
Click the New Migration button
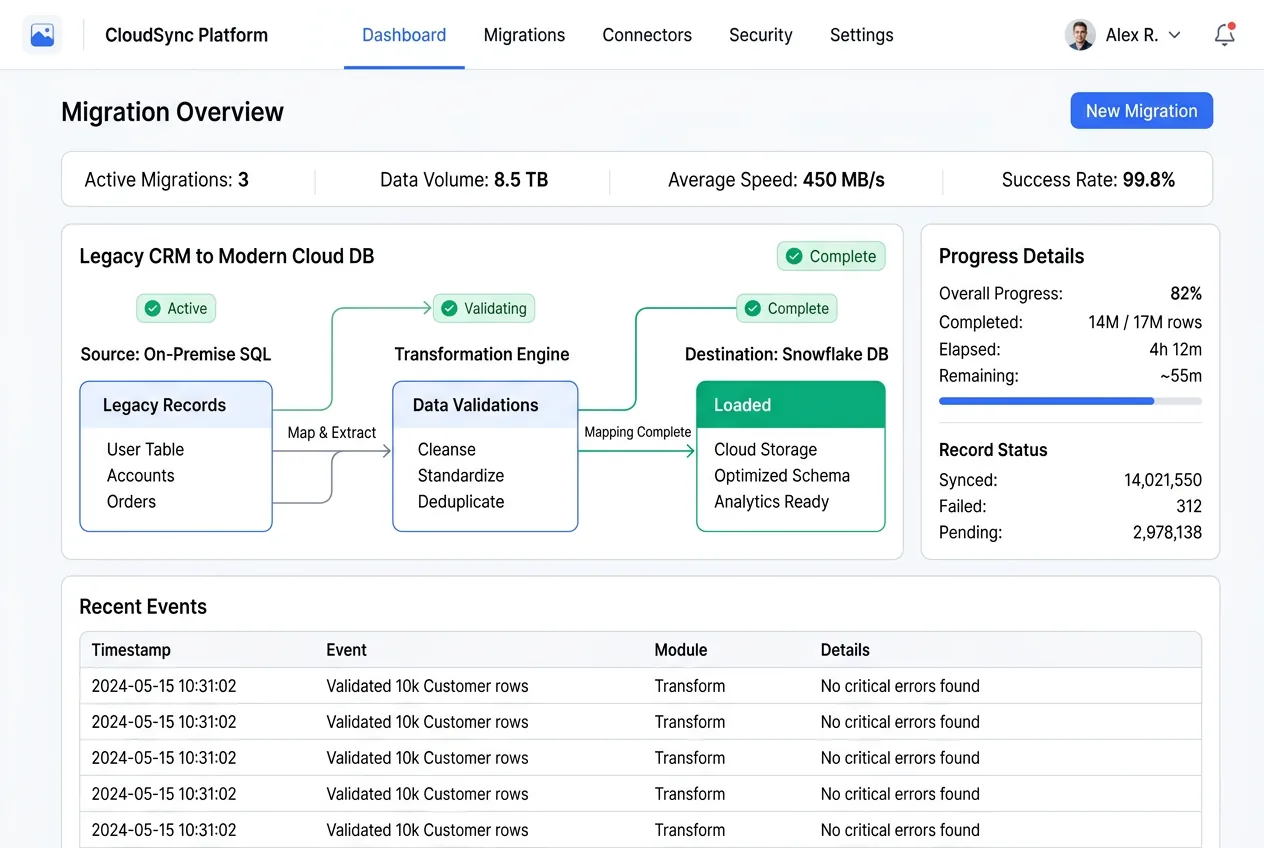(1141, 110)
